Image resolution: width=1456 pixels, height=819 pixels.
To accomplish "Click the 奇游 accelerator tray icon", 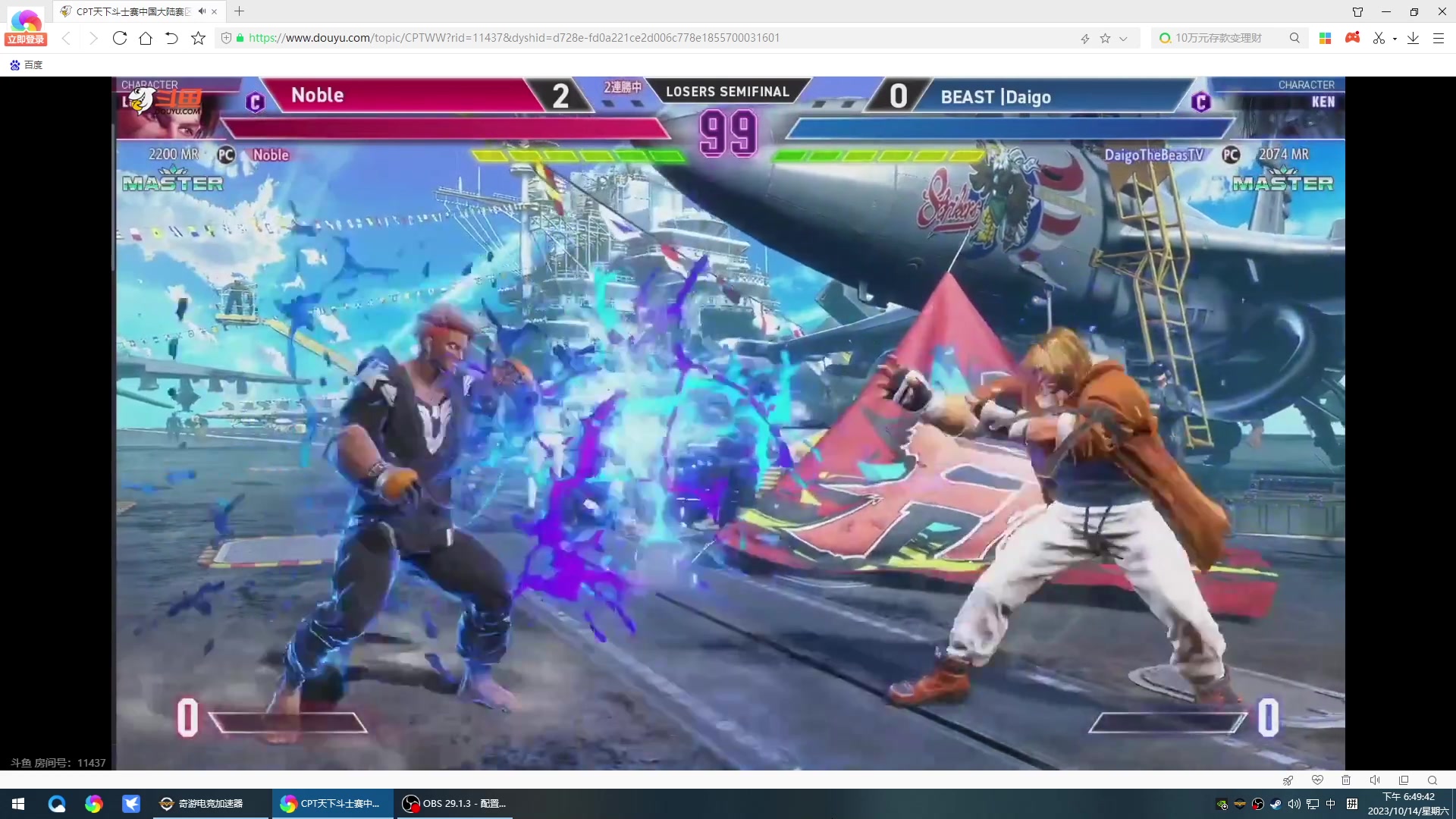I will click(x=1240, y=804).
